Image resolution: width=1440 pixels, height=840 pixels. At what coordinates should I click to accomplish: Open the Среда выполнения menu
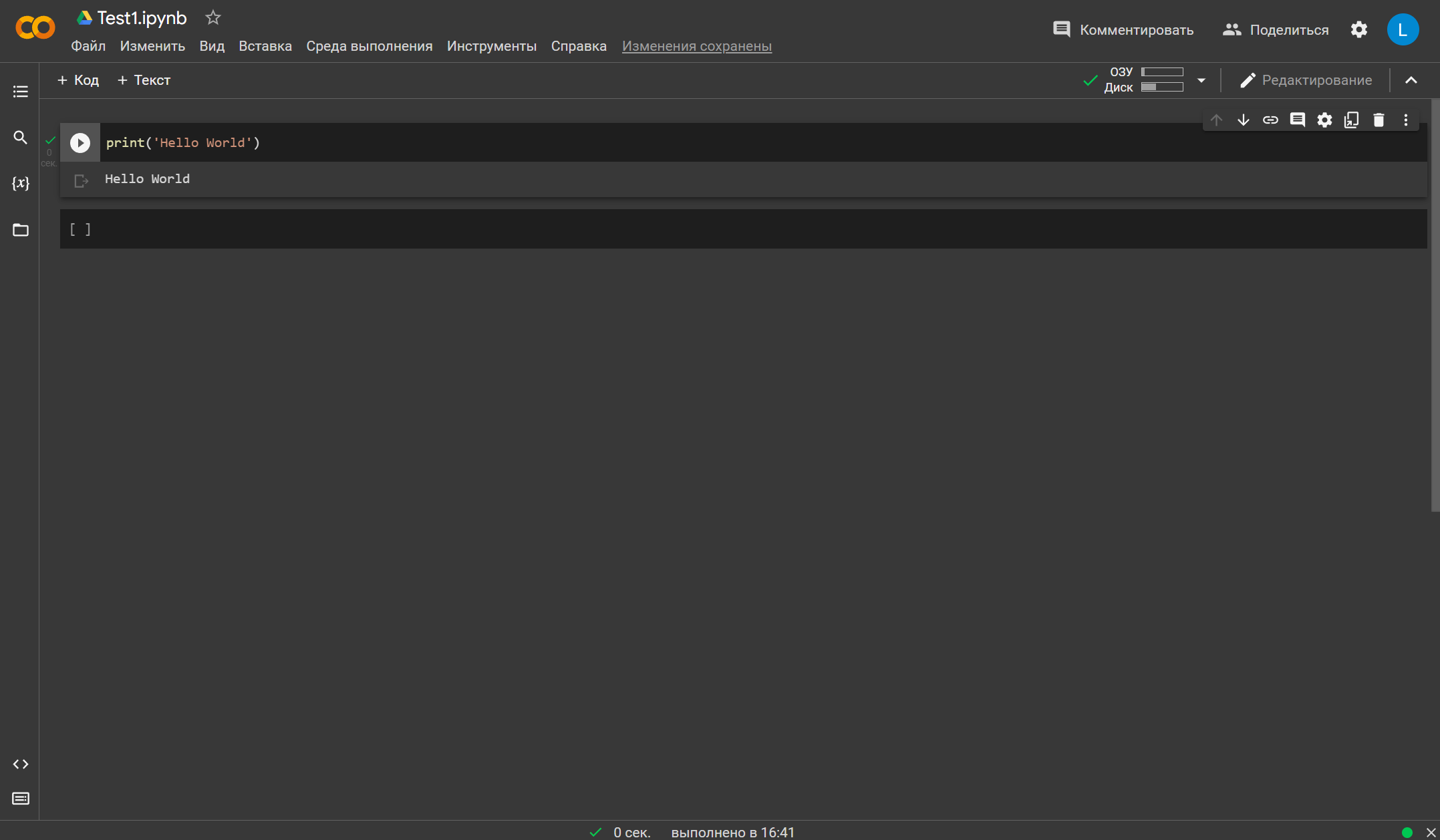coord(369,46)
